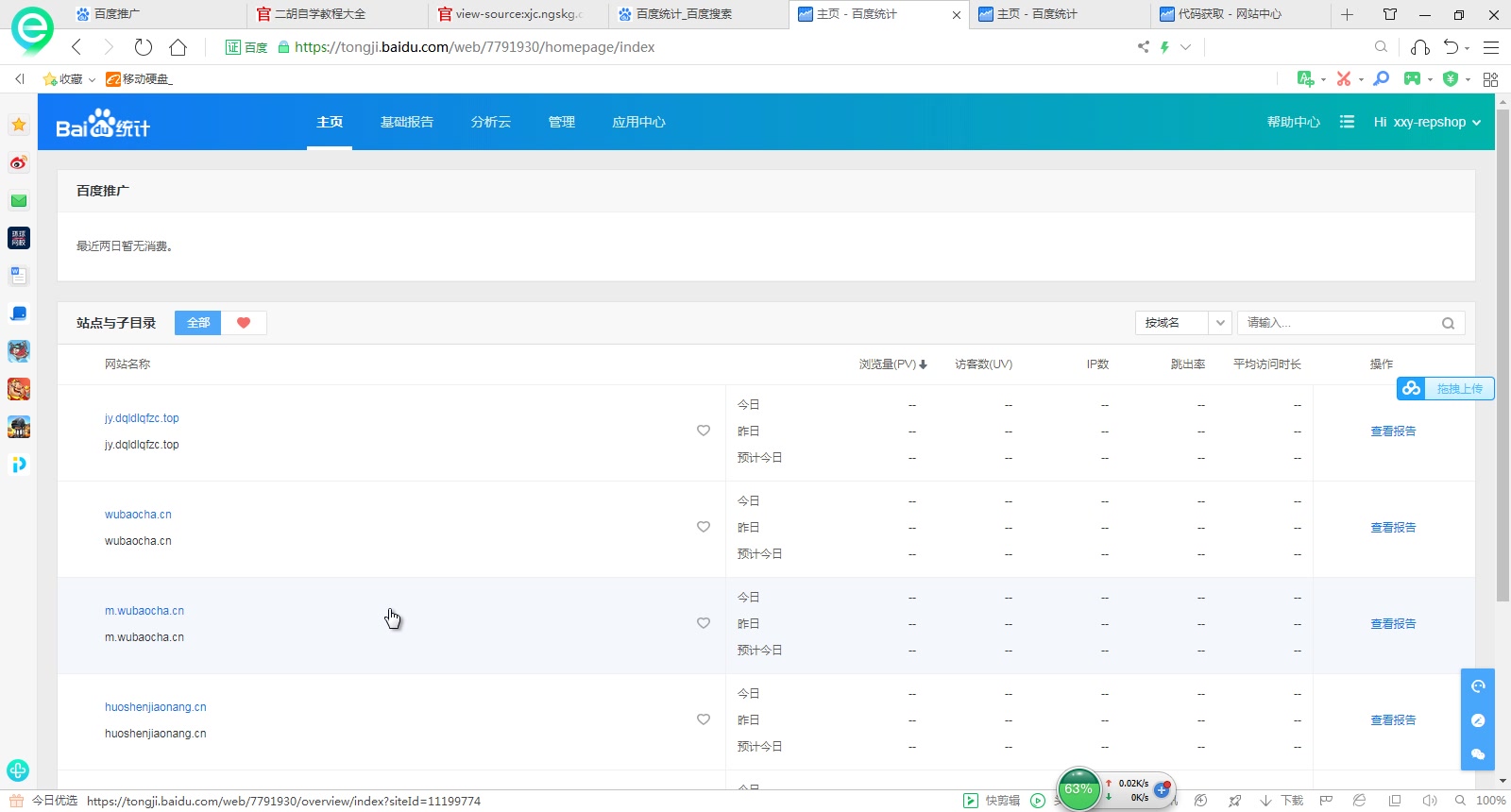
Task: Collapse the browser sidebar arrow
Action: [x=19, y=79]
